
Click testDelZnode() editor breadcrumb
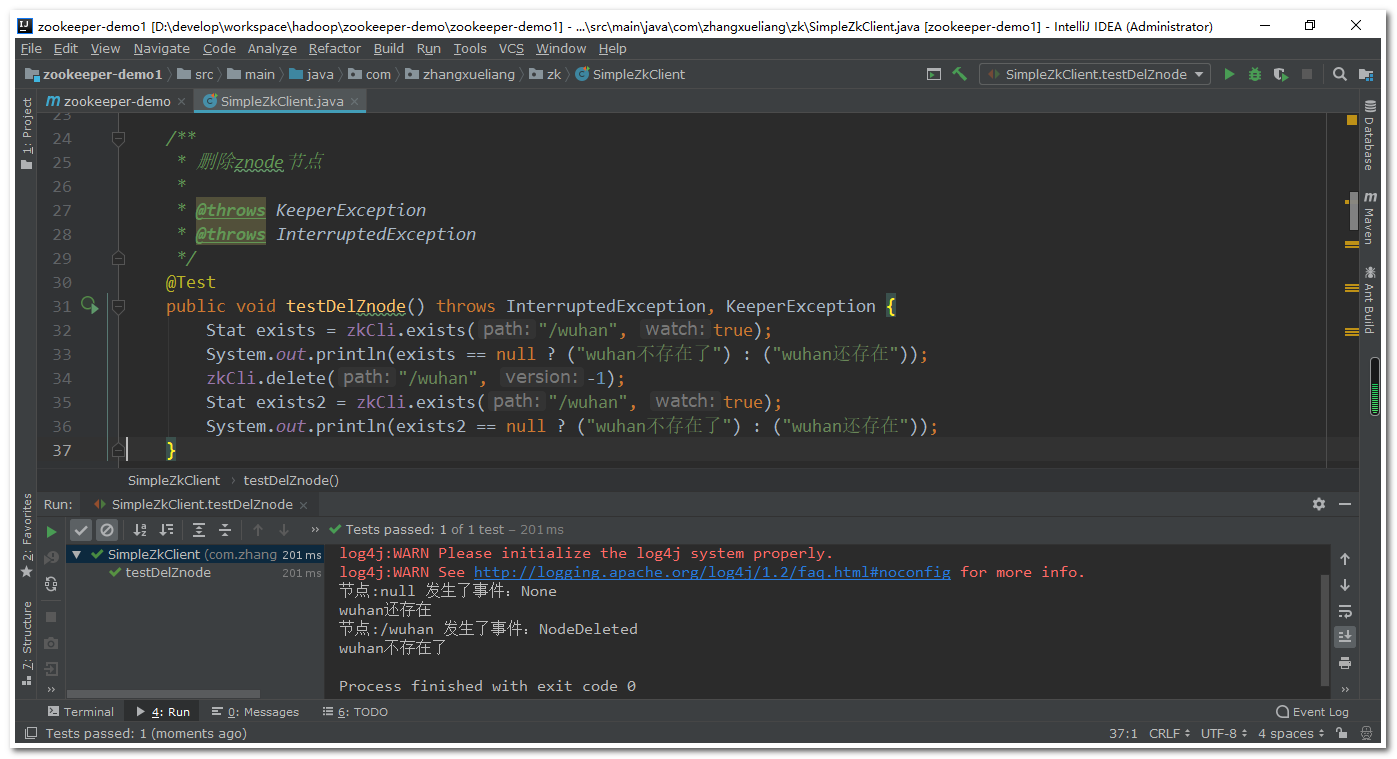pos(291,480)
